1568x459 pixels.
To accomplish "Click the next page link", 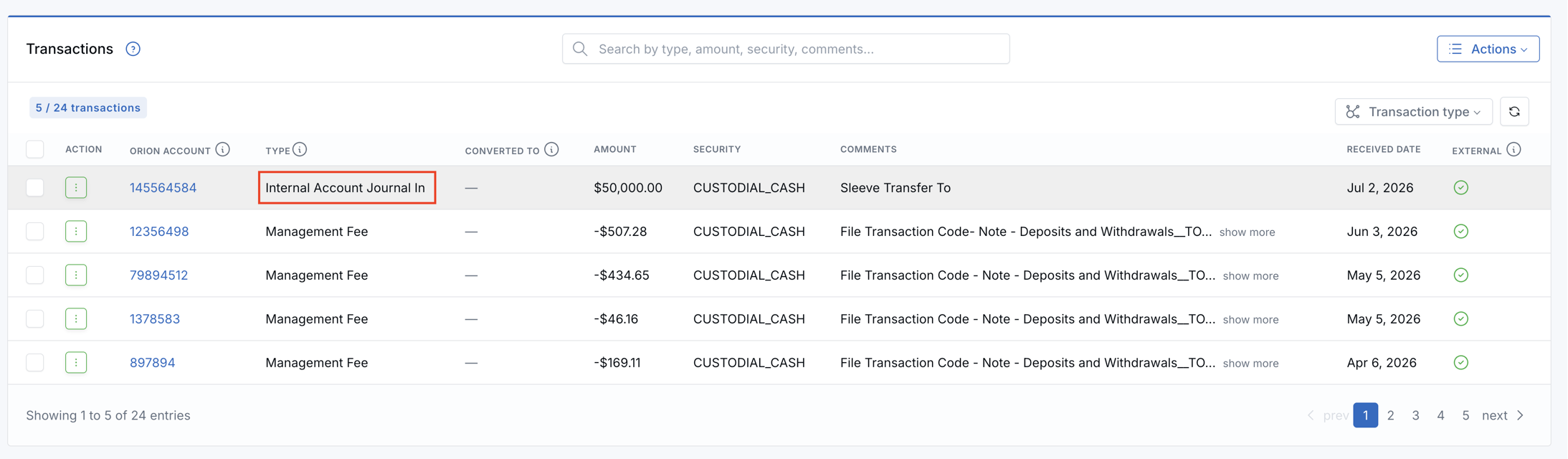I will click(1495, 415).
